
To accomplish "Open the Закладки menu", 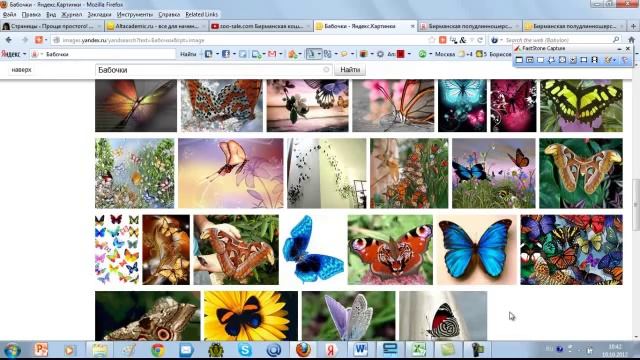I will (x=99, y=14).
